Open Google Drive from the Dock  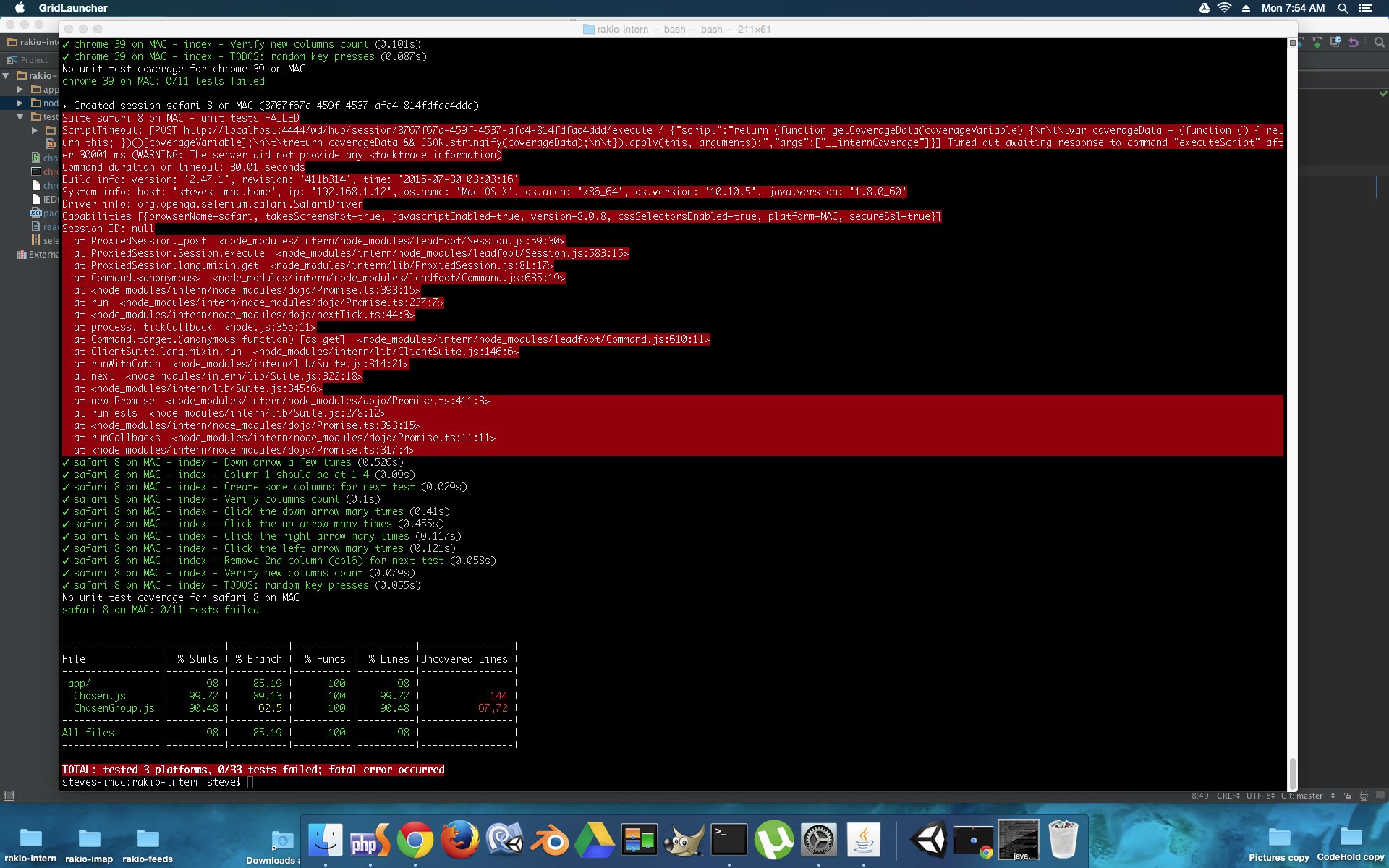click(594, 840)
